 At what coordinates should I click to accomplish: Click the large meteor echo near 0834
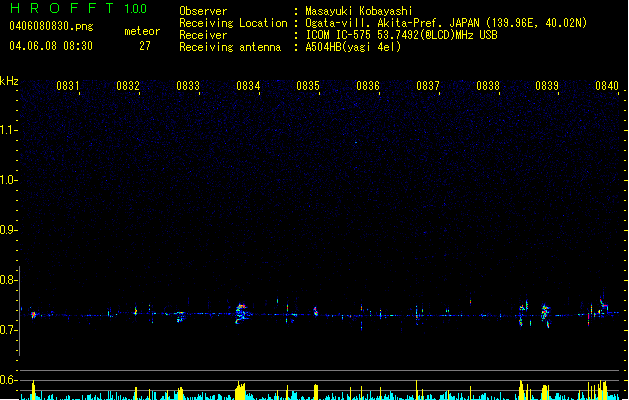[x=241, y=313]
